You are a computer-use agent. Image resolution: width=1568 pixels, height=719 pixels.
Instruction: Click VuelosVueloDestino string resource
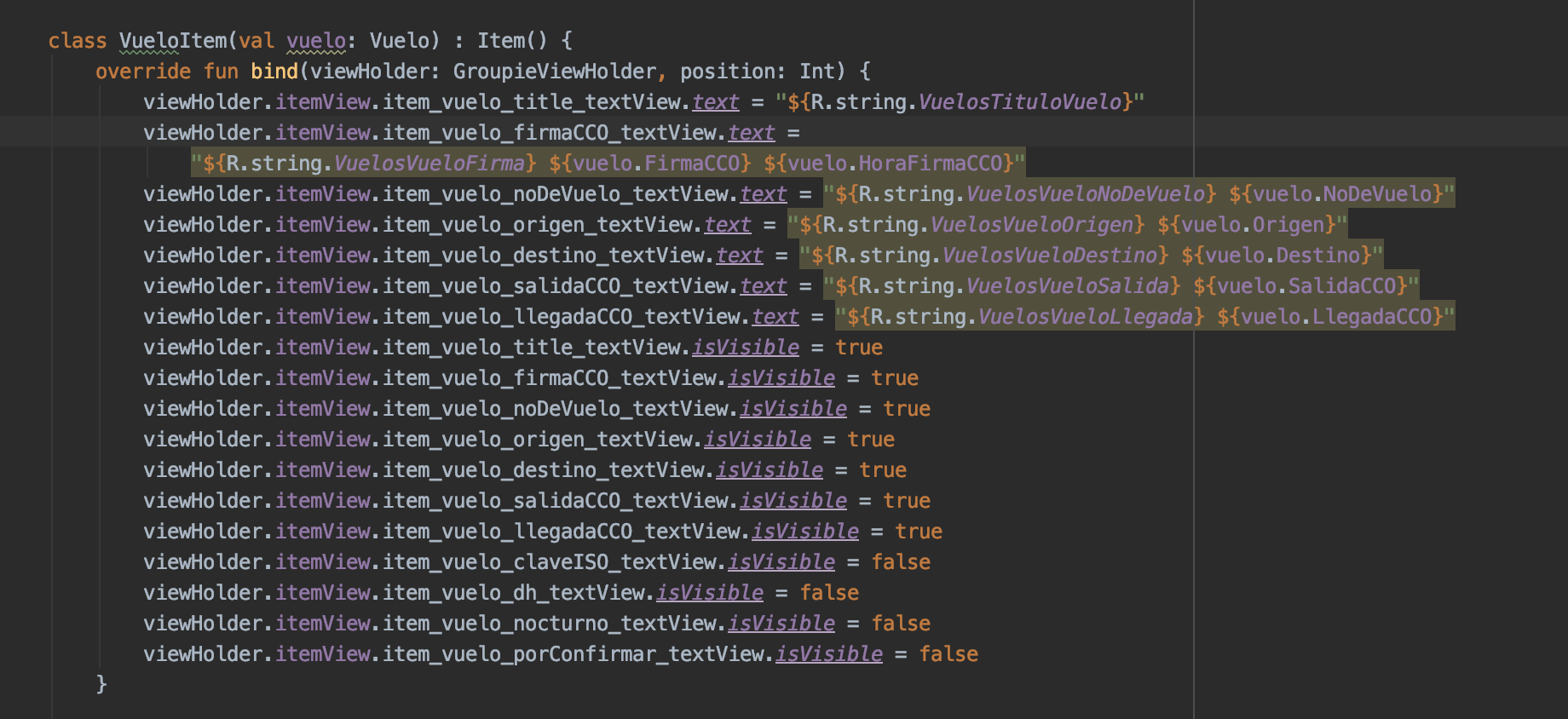pyautogui.click(x=1049, y=256)
